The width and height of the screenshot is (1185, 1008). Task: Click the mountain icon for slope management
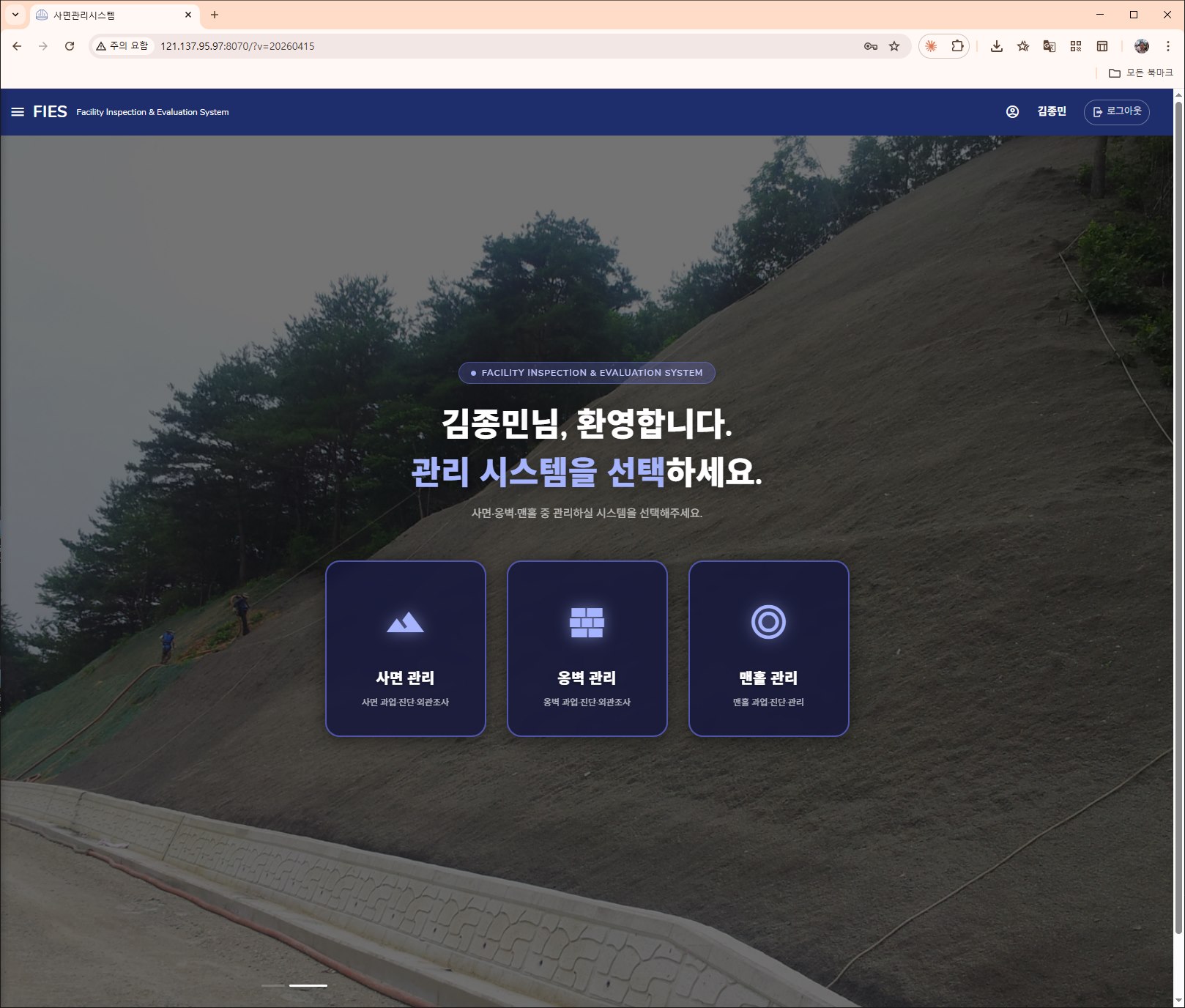(405, 622)
